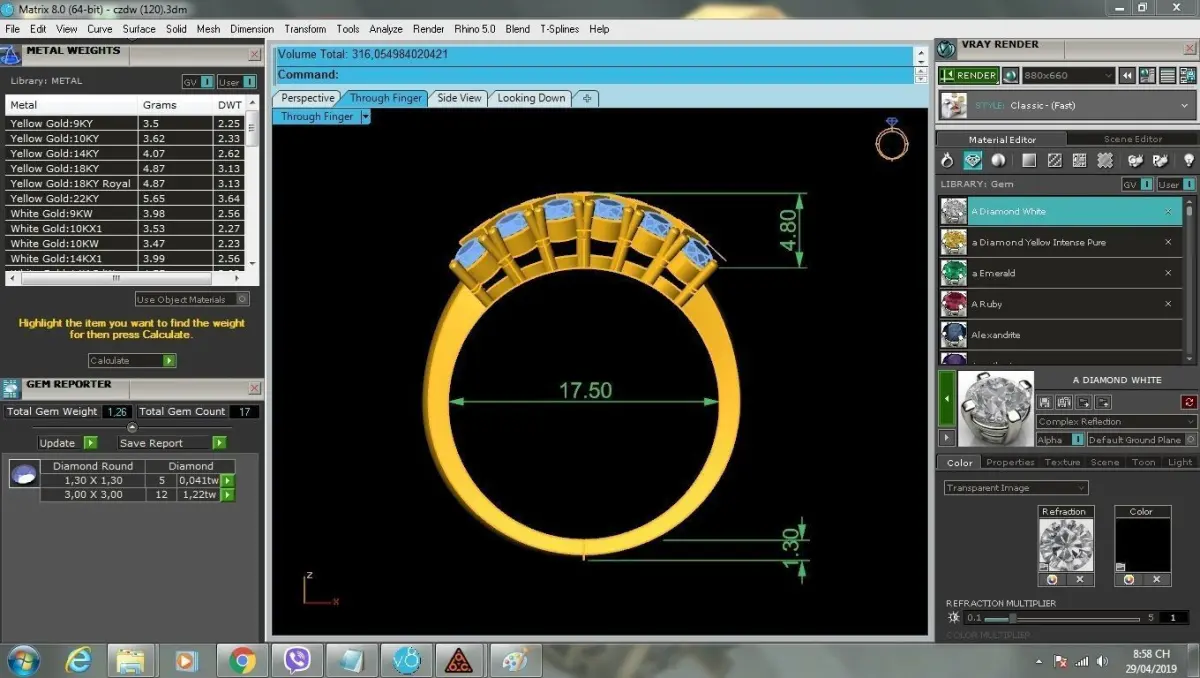
Task: Click the ring thumbnail icon in viewport corner
Action: [891, 138]
